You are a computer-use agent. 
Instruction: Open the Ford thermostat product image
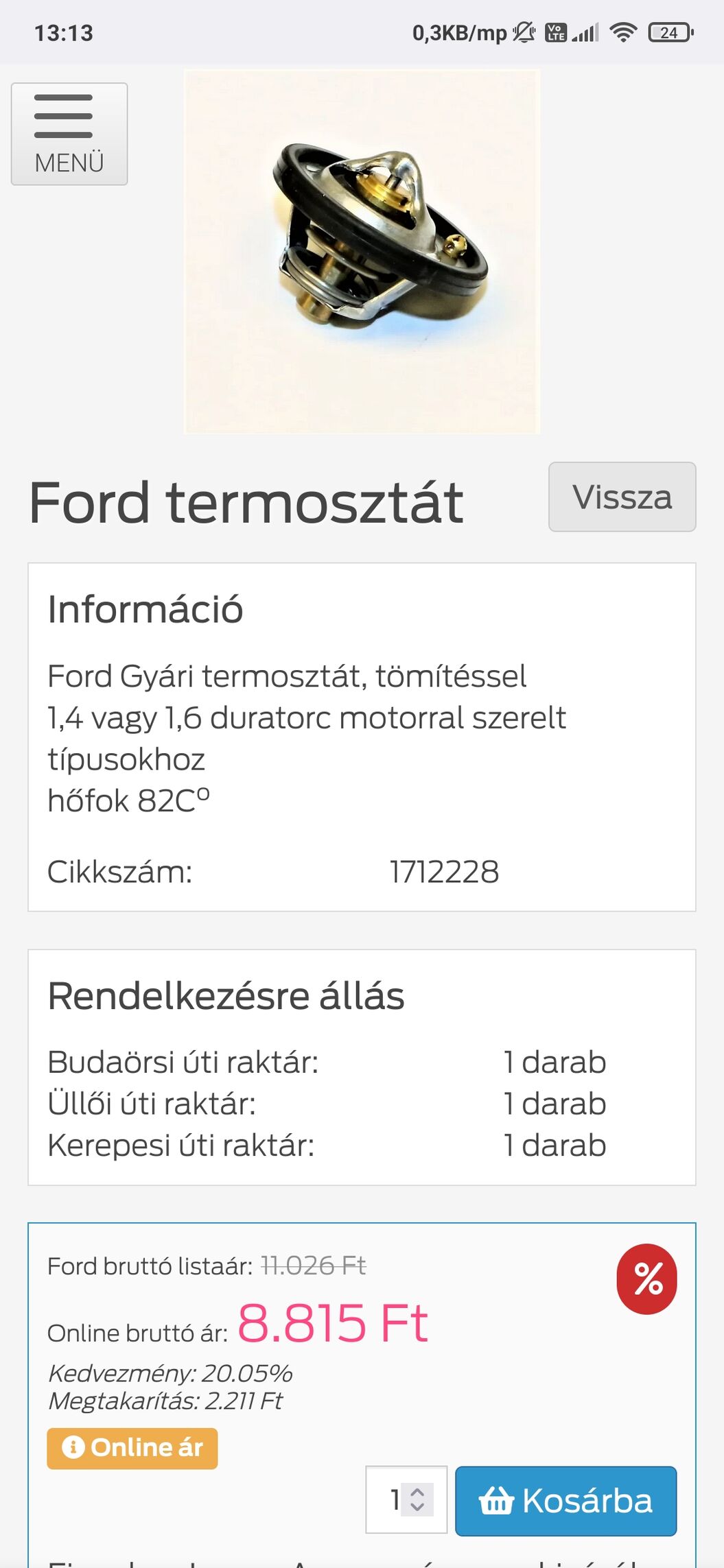coord(362,251)
